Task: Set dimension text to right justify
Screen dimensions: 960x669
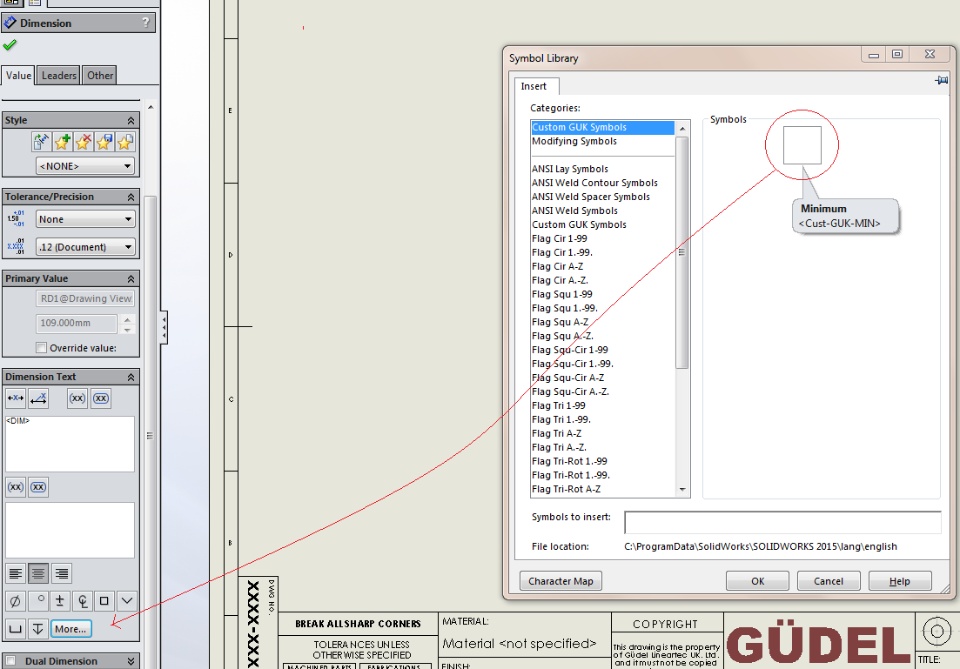Action: tap(61, 574)
